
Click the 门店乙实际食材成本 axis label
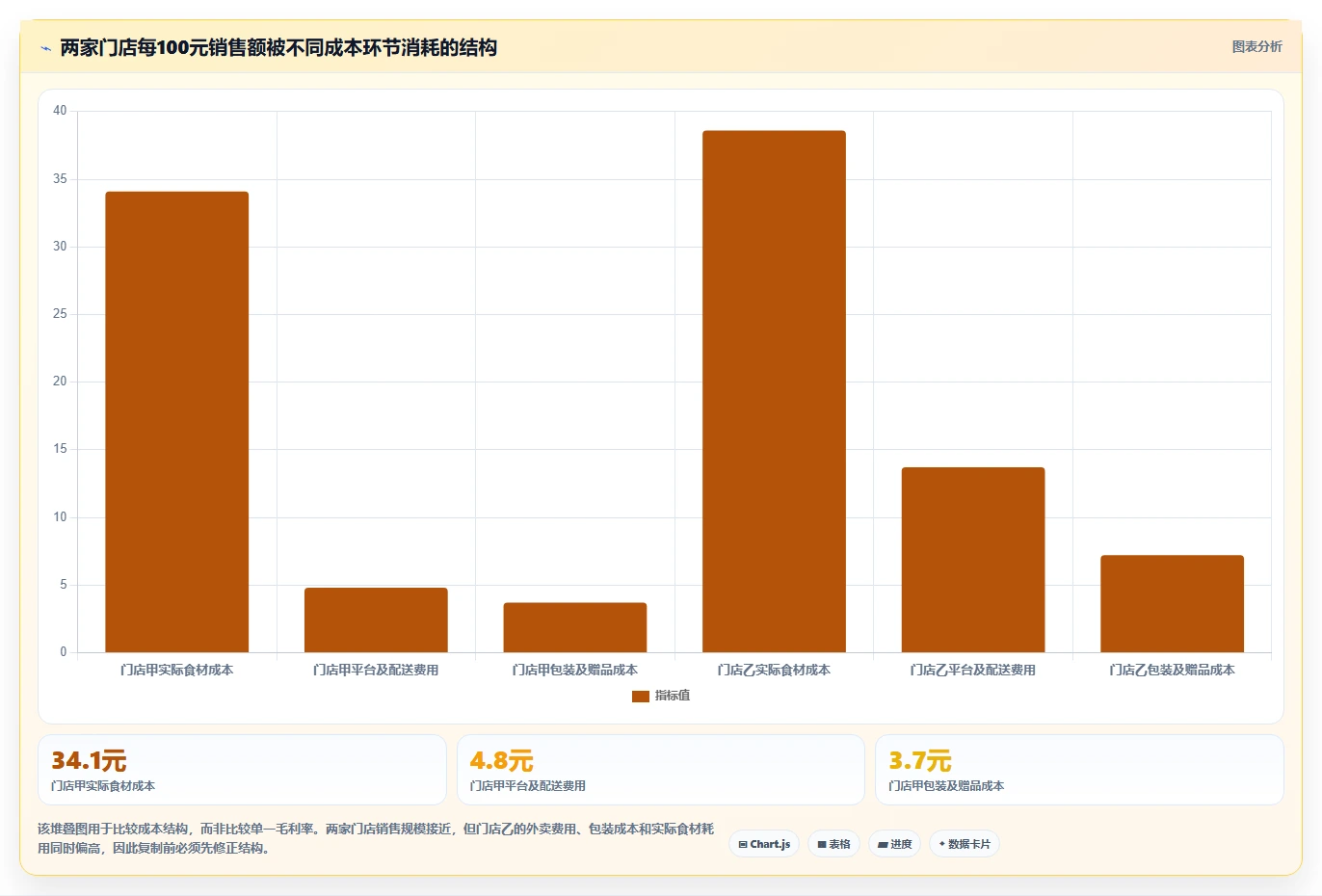(x=774, y=670)
